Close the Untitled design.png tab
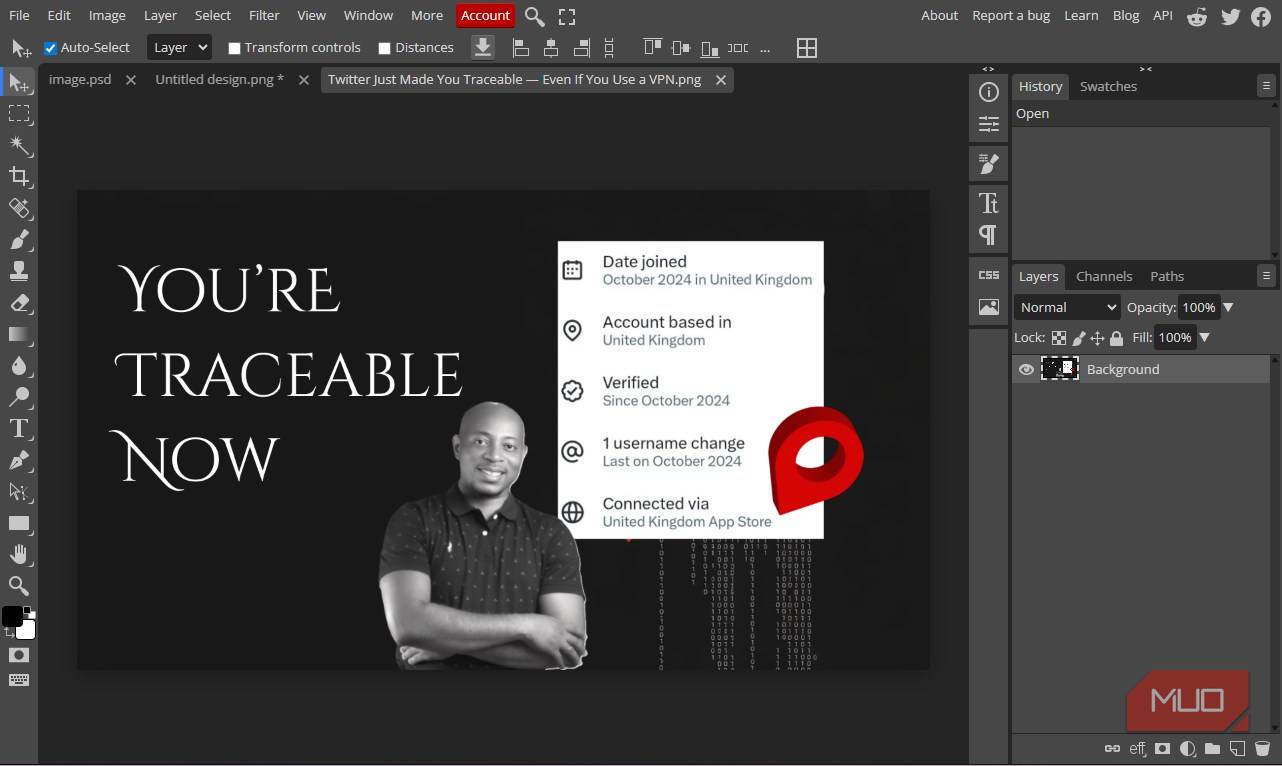 304,80
